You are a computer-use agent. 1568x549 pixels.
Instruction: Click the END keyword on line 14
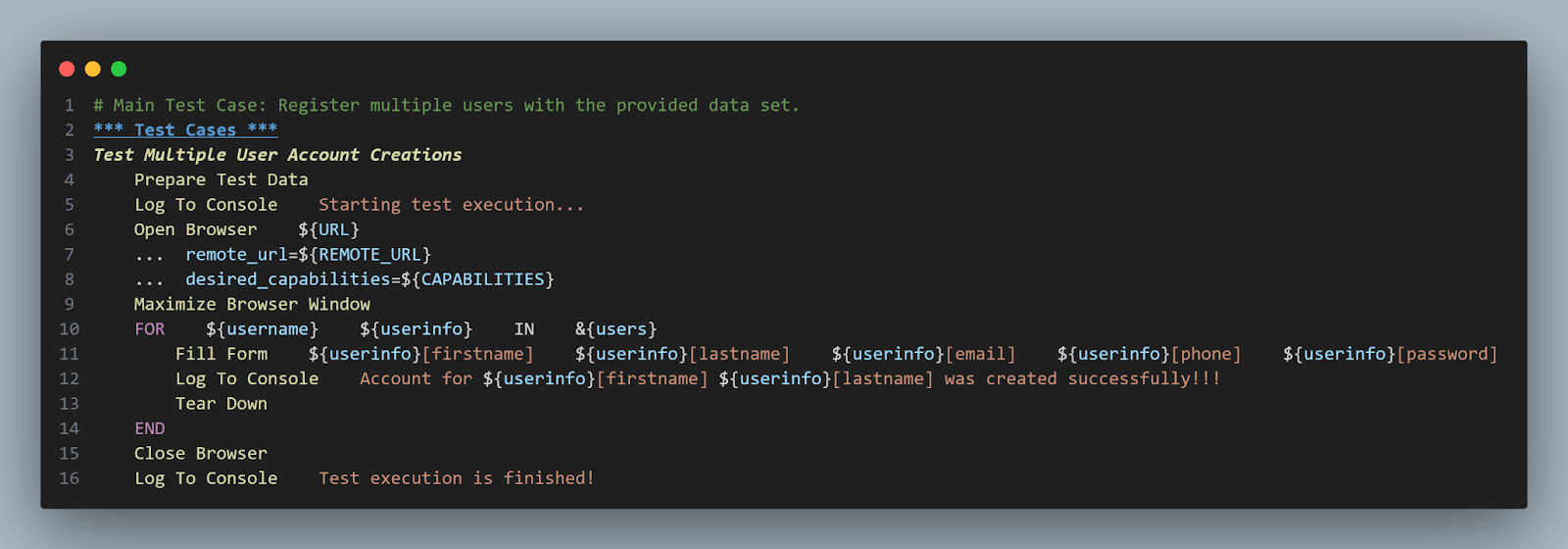point(150,428)
